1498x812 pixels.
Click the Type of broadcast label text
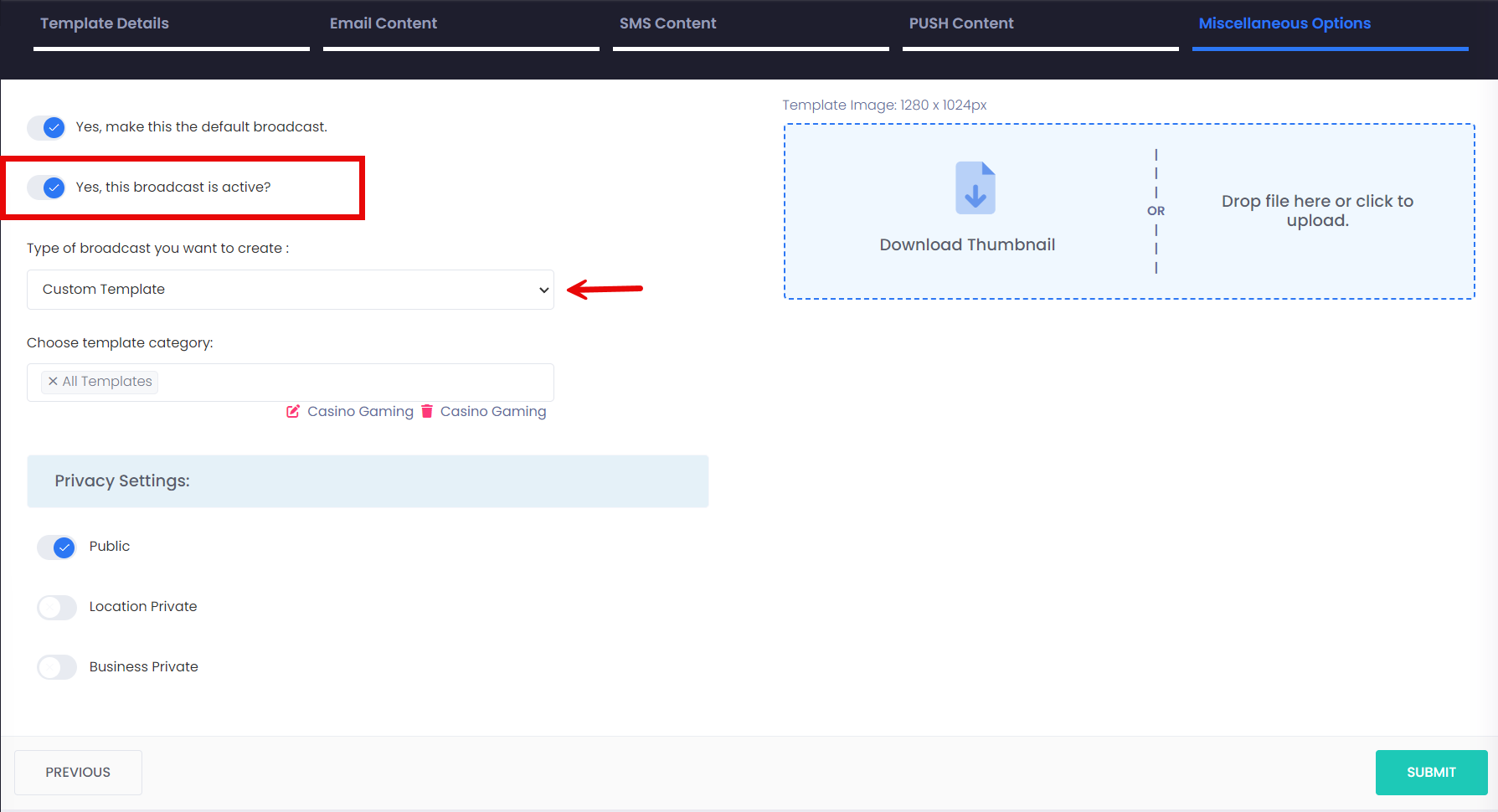click(157, 248)
